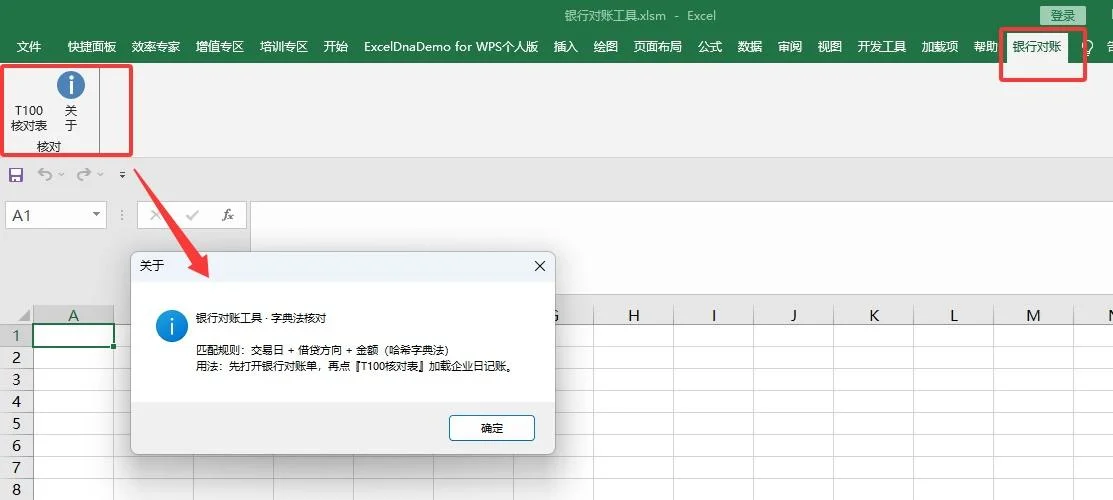Screen dimensions: 1113x500
Task: Undo the last action
Action: pyautogui.click(x=45, y=174)
